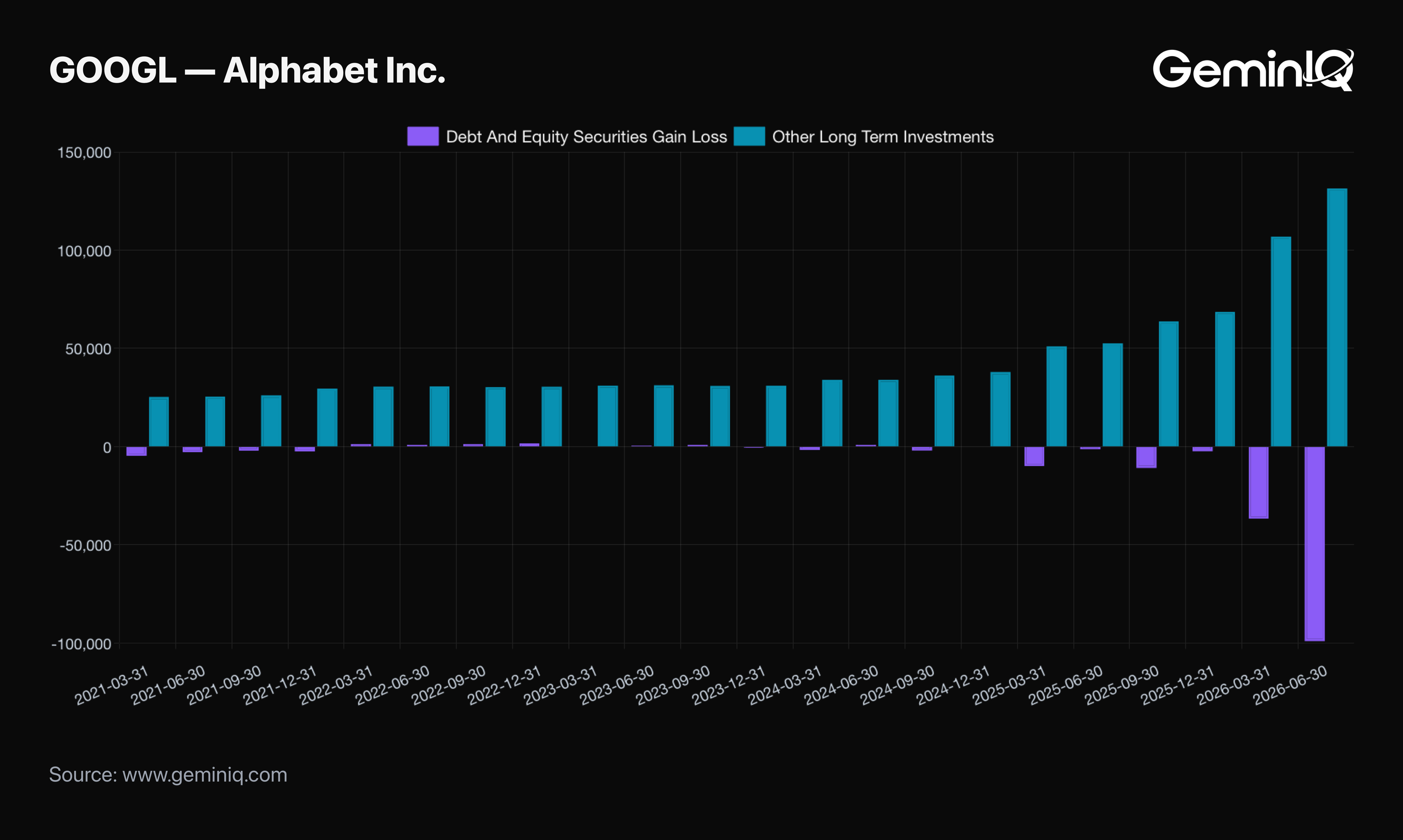Select the teal bar for 2021-03-31
Image resolution: width=1403 pixels, height=840 pixels.
coord(159,422)
